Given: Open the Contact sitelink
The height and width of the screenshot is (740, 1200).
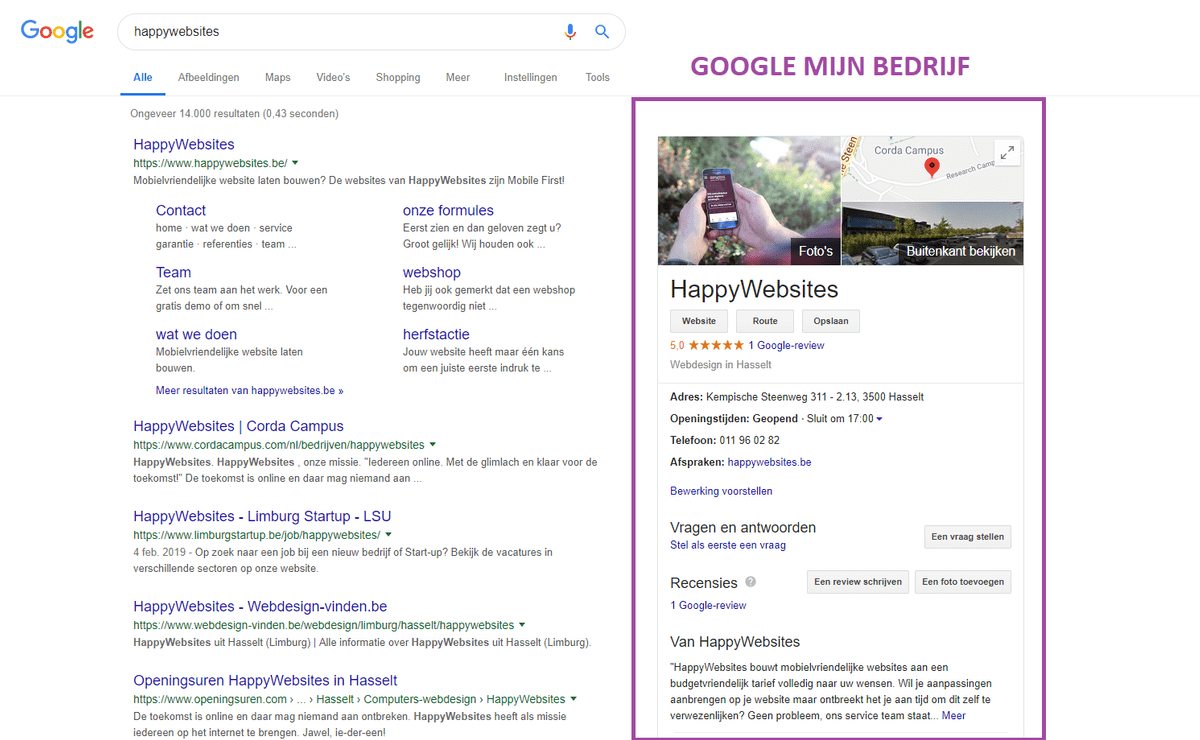Looking at the screenshot, I should tap(181, 210).
